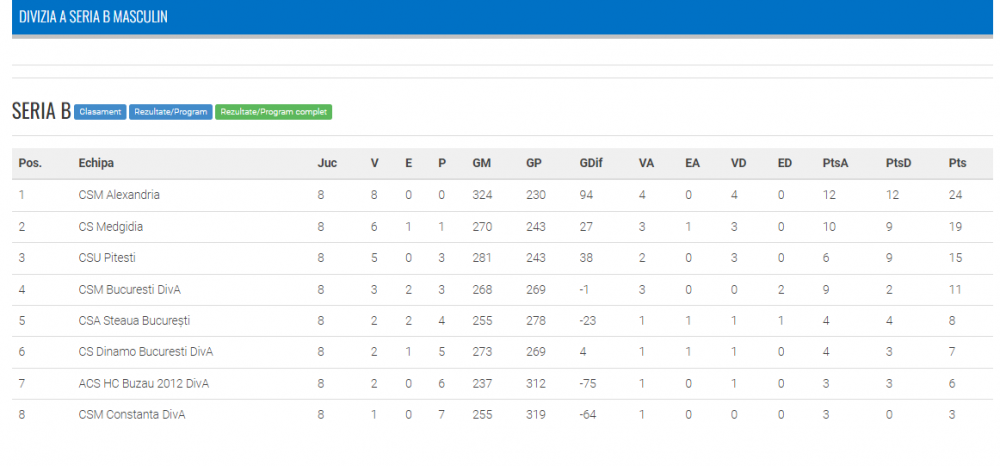Select the ACS HC Buzau 2012 DivA row

point(502,384)
